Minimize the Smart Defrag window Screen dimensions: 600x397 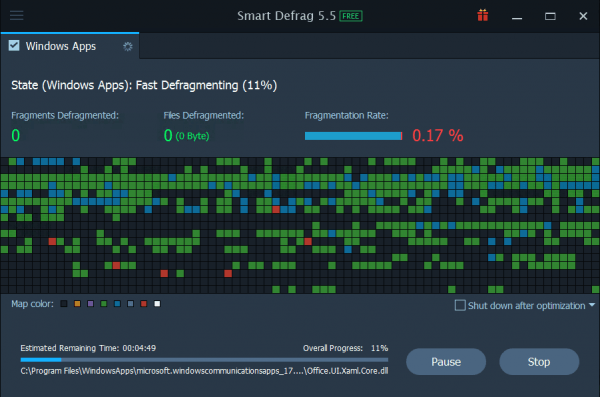click(x=517, y=17)
